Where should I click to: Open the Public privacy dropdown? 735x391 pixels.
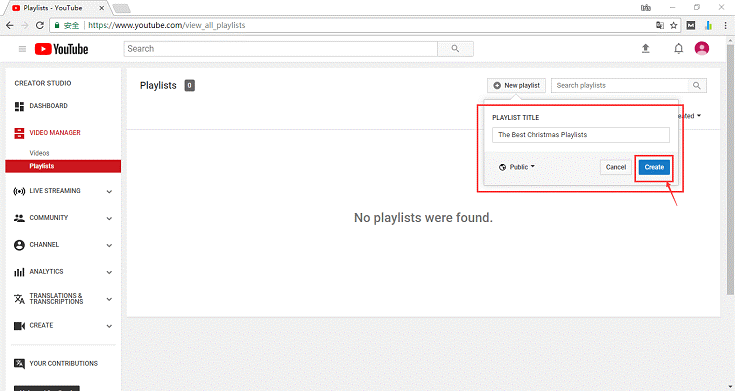(x=517, y=167)
